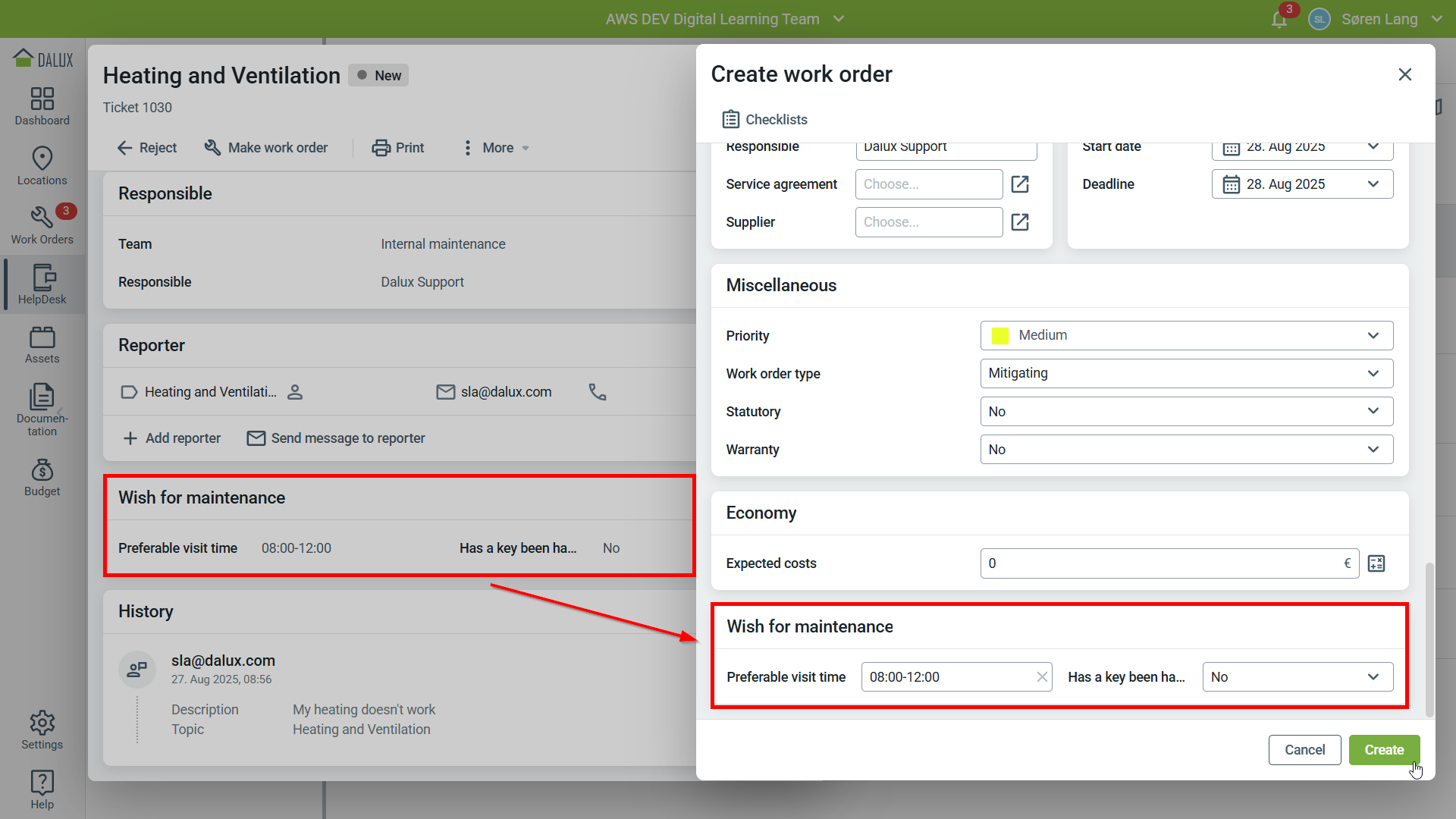
Task: Open Budget section in sidebar
Action: (x=42, y=478)
